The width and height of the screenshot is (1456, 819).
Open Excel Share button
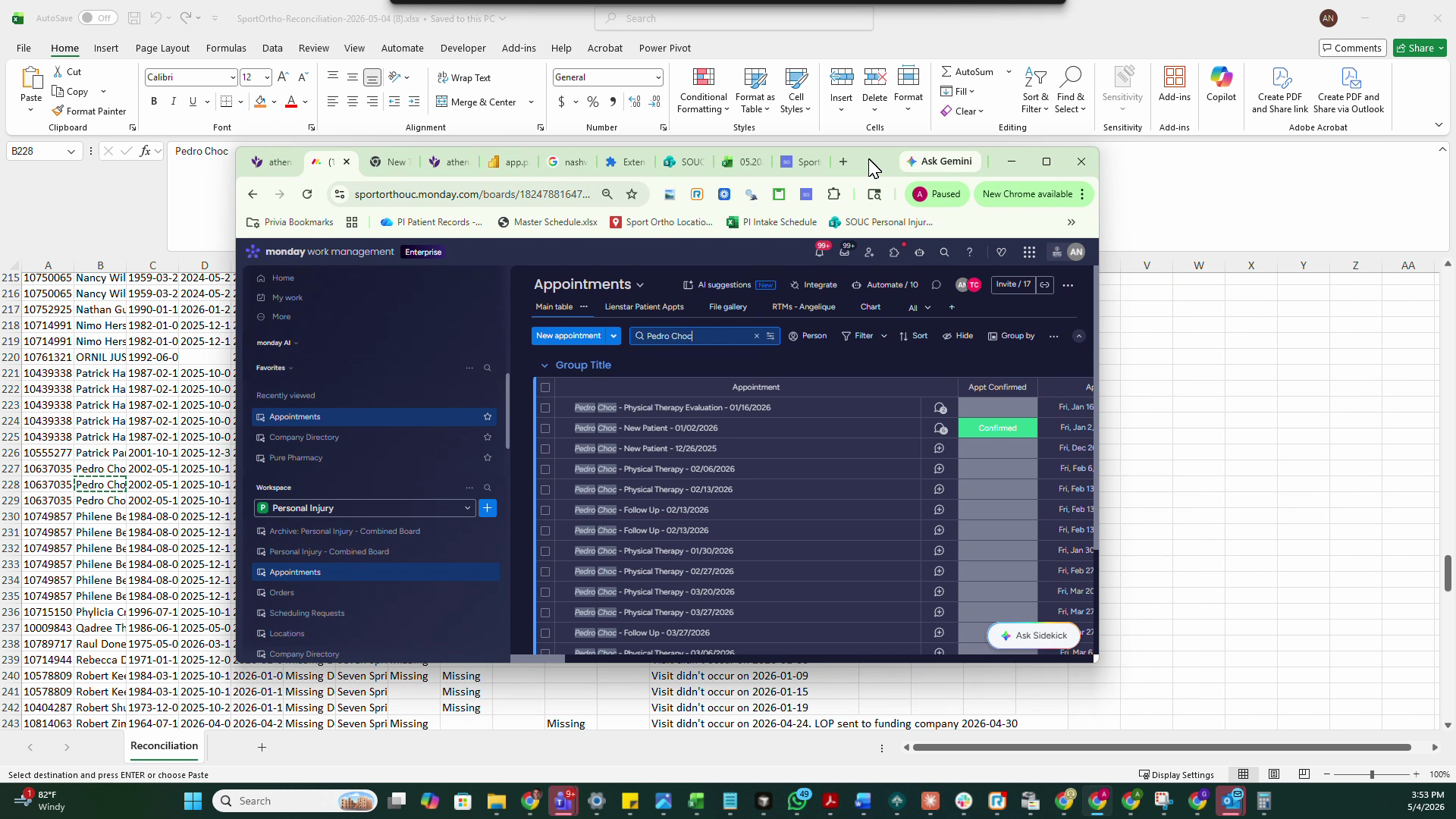click(x=1420, y=48)
